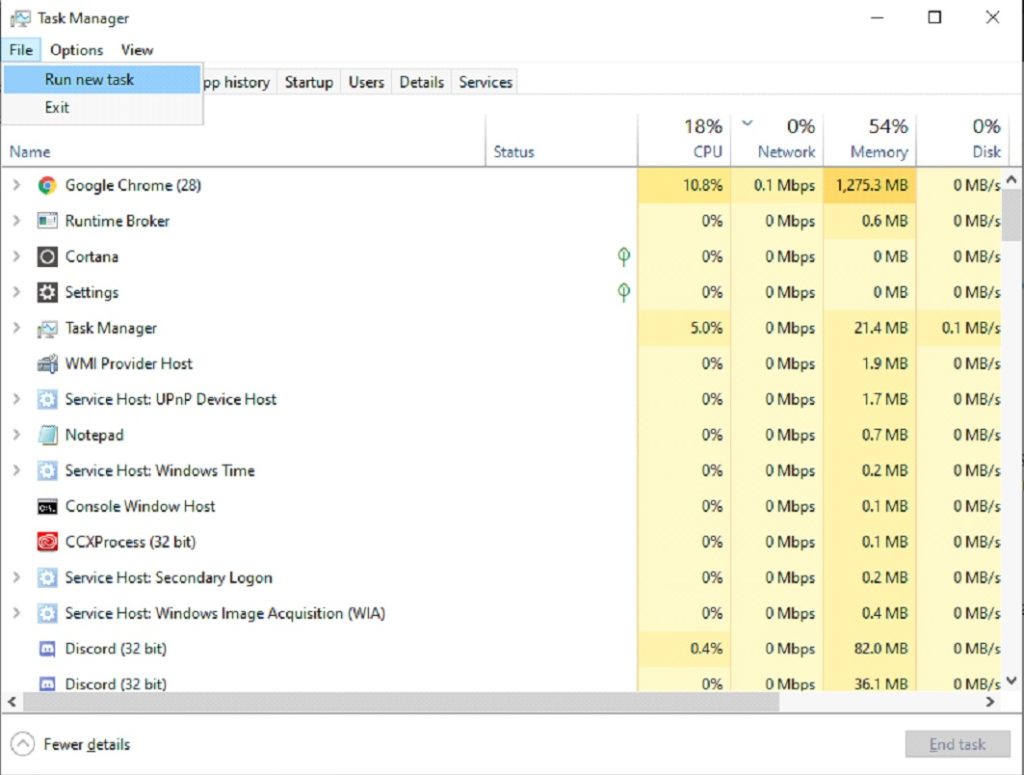Click the horizontal scrollbar left arrow
Screen dimensions: 1024x775
coord(12,702)
